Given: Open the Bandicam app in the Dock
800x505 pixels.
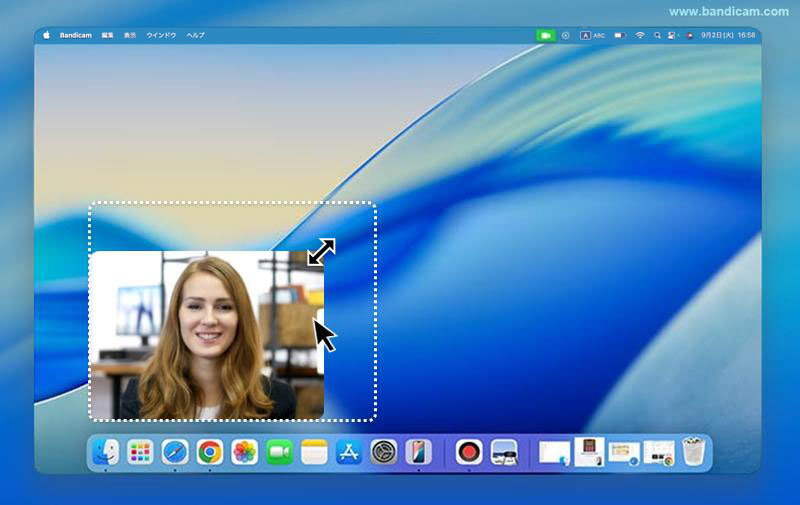Looking at the screenshot, I should pyautogui.click(x=469, y=452).
